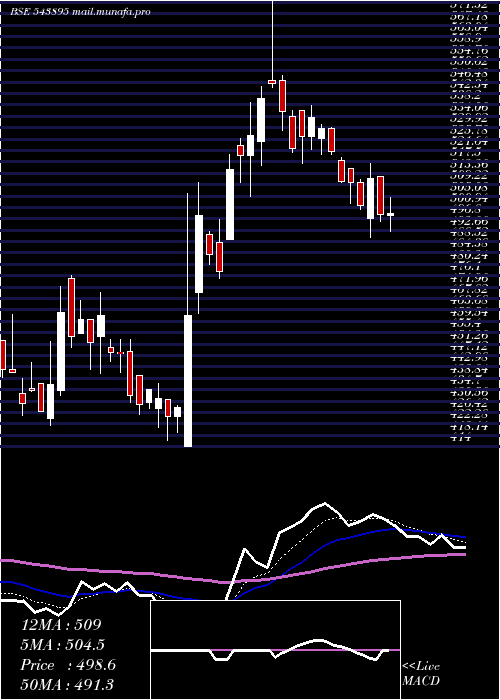This screenshot has width=500, height=700.
Task: Click the 451.26 price axis label
Action: 469,335
